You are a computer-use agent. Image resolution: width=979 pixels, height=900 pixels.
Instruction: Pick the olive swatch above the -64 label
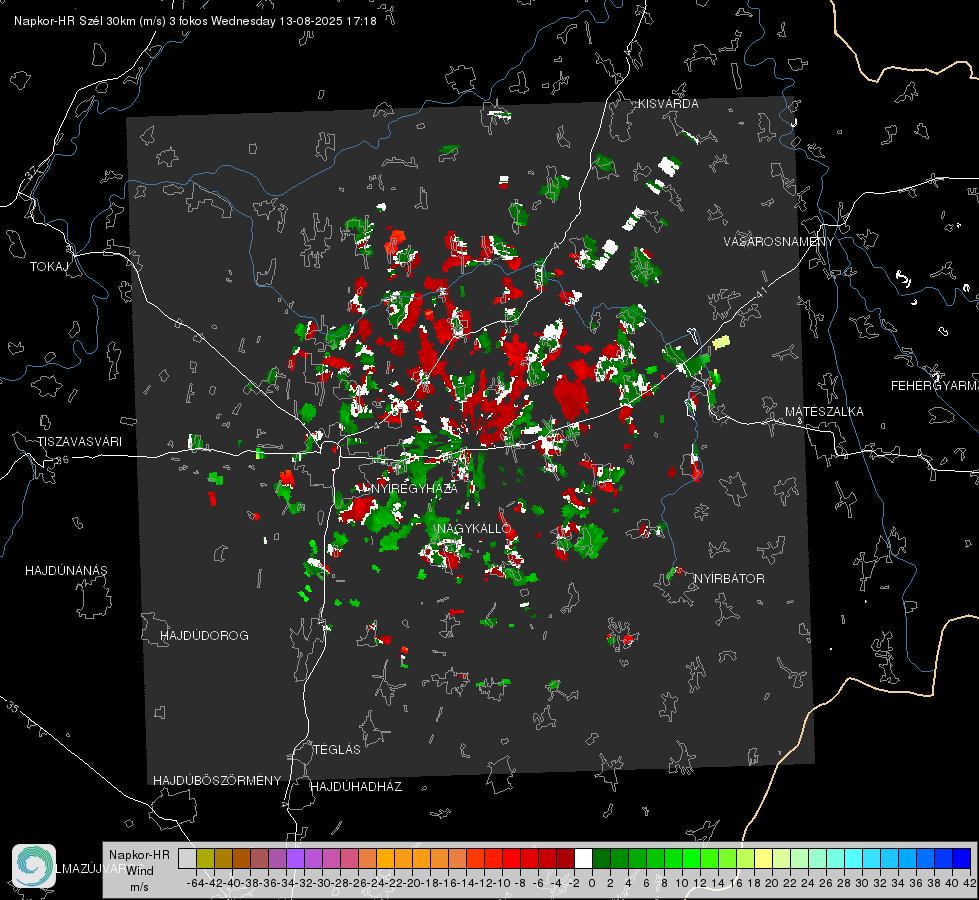coord(205,858)
